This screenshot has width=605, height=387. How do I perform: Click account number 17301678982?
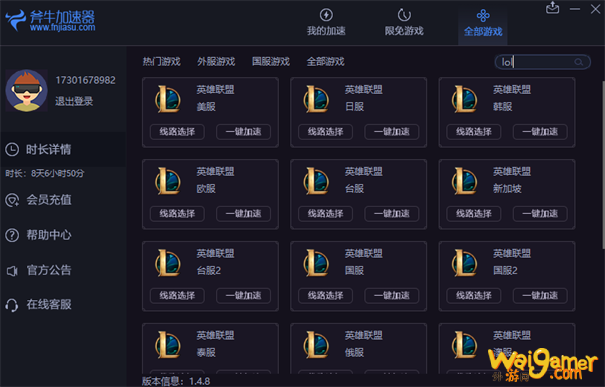coord(85,80)
